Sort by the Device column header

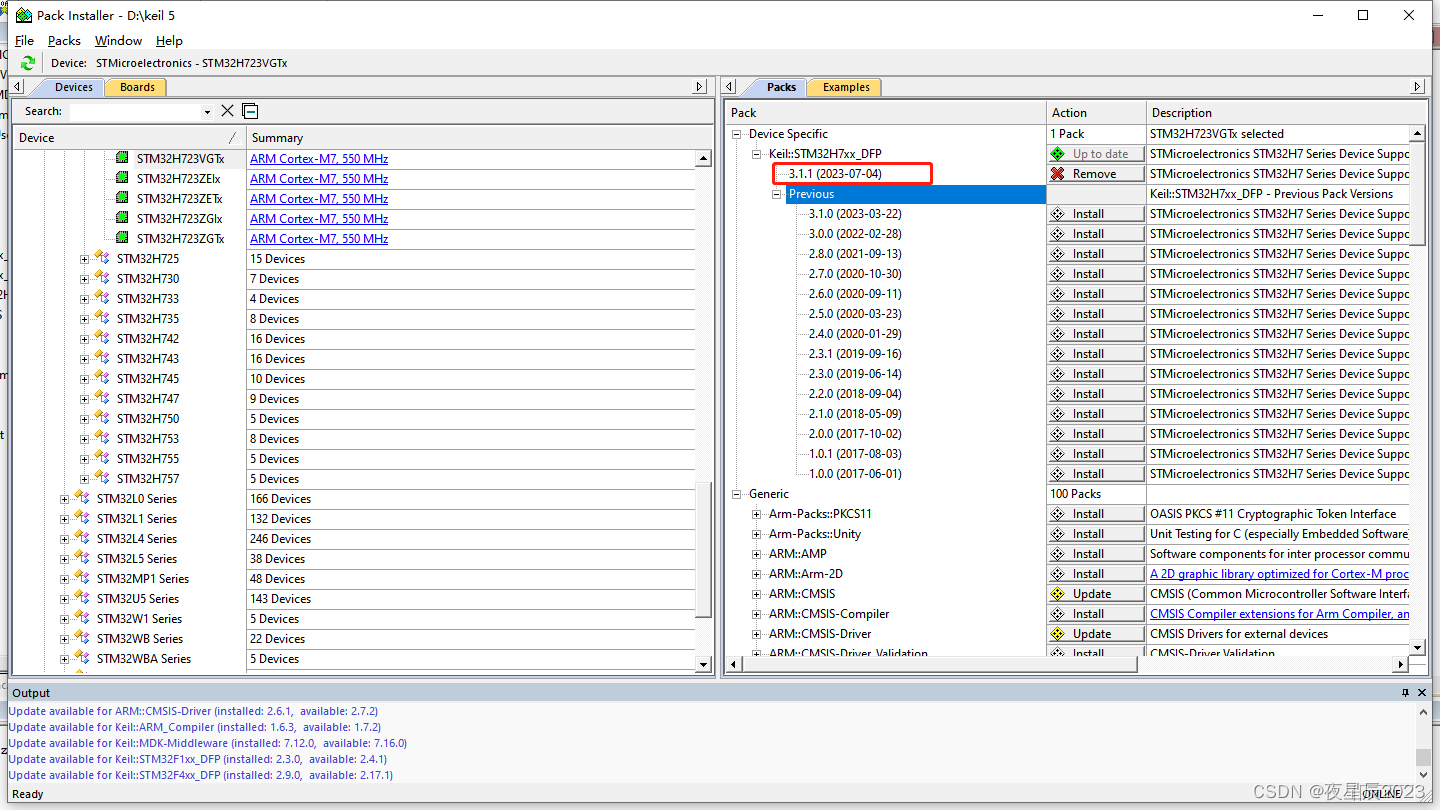coord(130,138)
